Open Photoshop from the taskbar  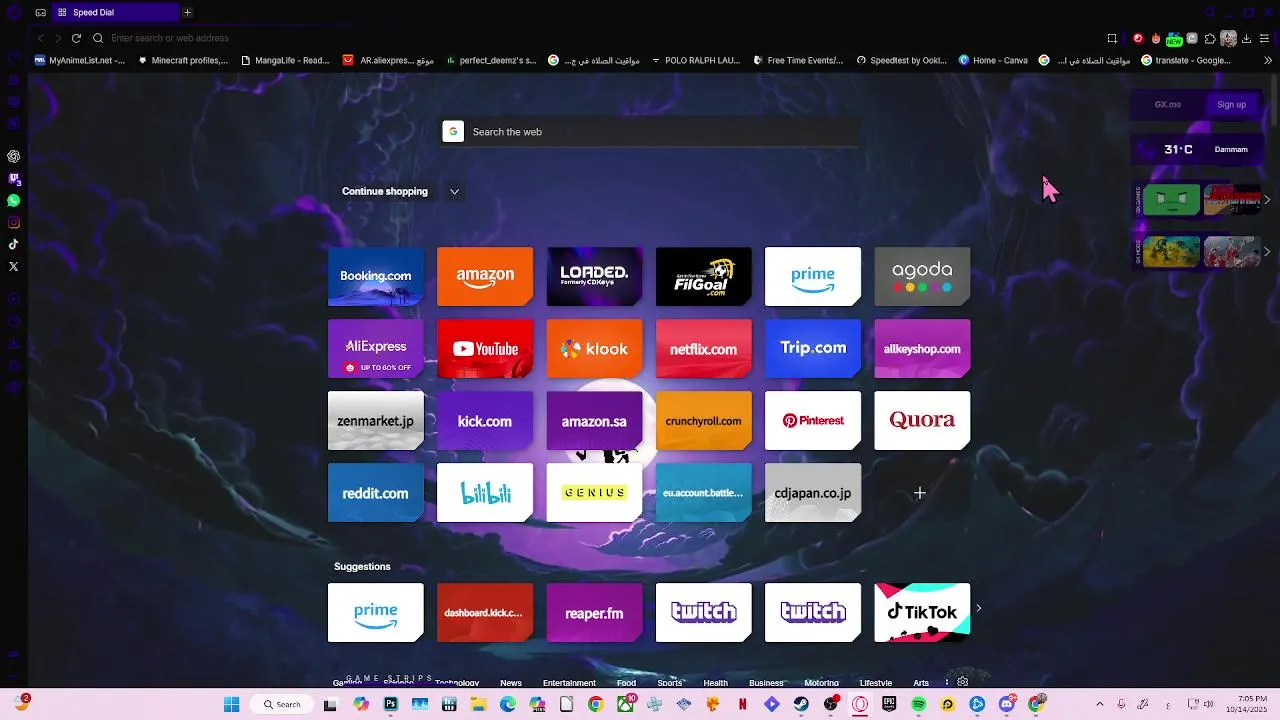pos(390,704)
